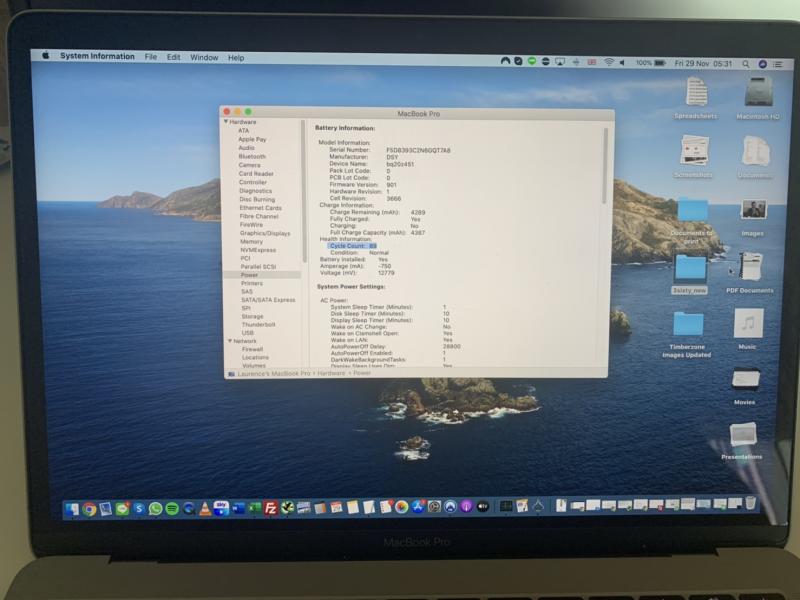Open Photos app from the Dock
The height and width of the screenshot is (600, 800).
point(402,507)
